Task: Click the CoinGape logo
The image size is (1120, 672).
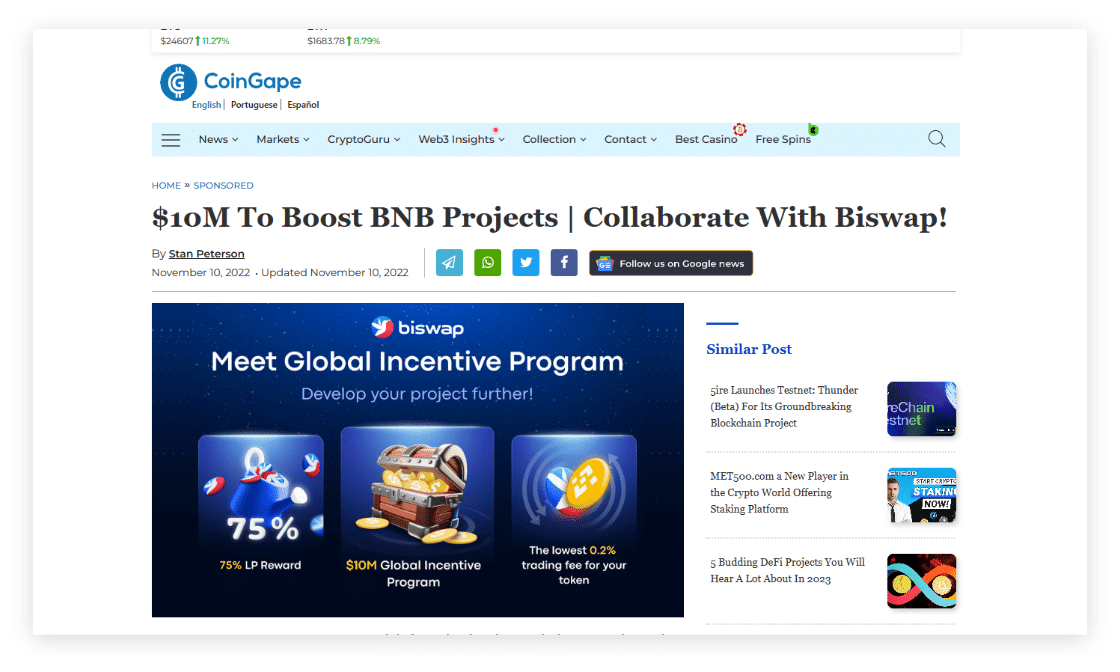Action: (231, 82)
